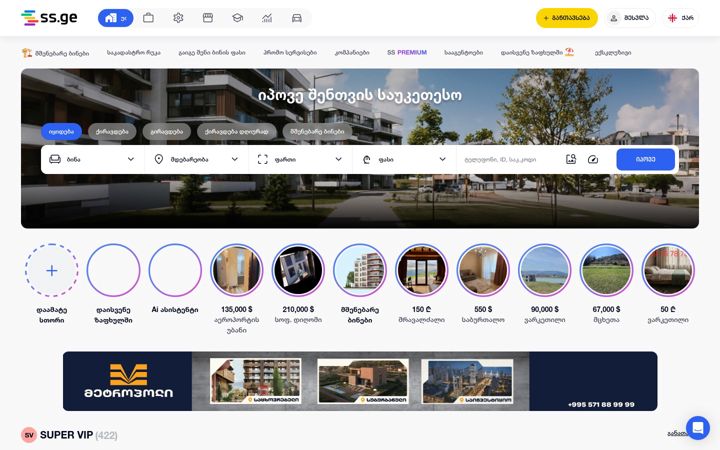
Task: Open the 210,000 $ story thumbnail
Action: [x=298, y=270]
